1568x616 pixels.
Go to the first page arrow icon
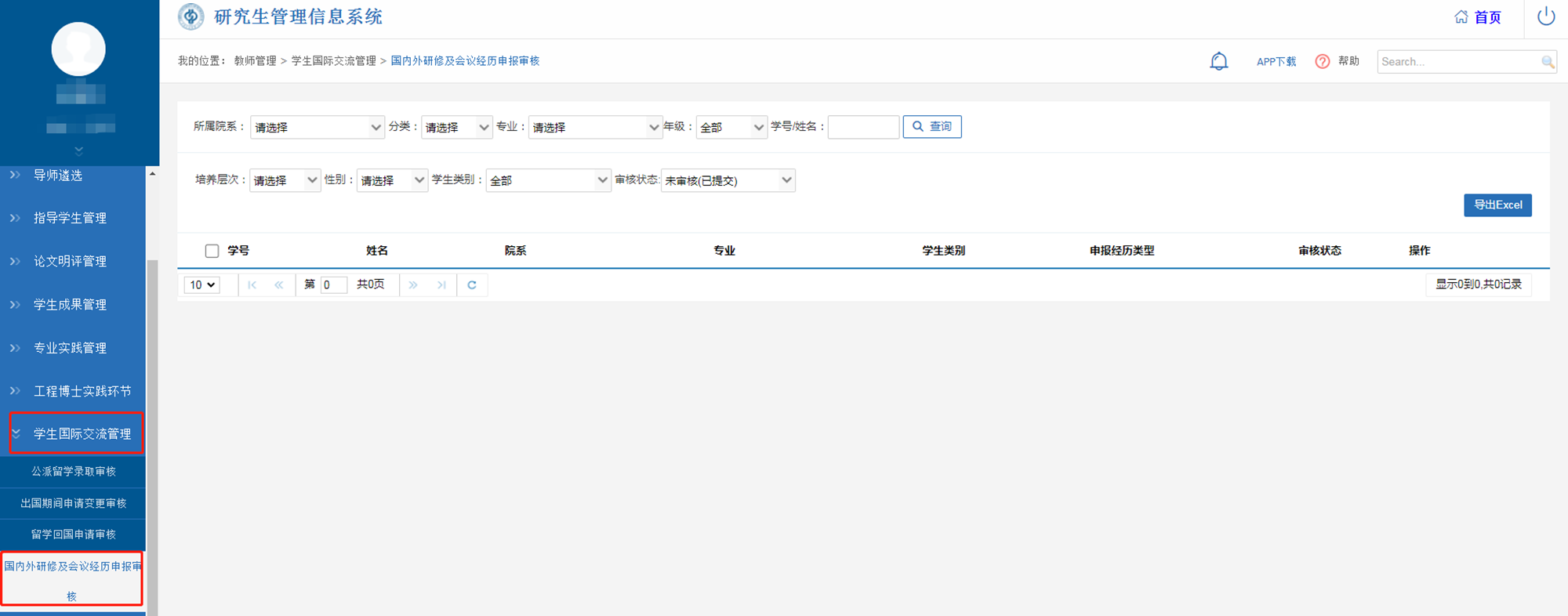(x=252, y=284)
